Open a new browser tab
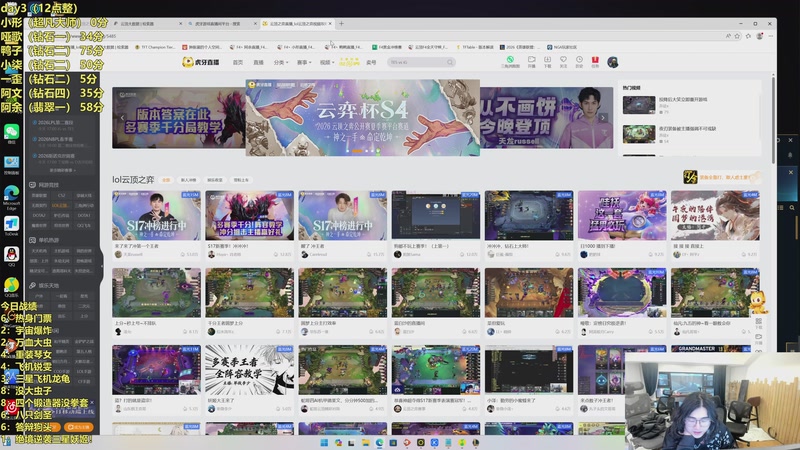This screenshot has height=450, width=800. (341, 23)
